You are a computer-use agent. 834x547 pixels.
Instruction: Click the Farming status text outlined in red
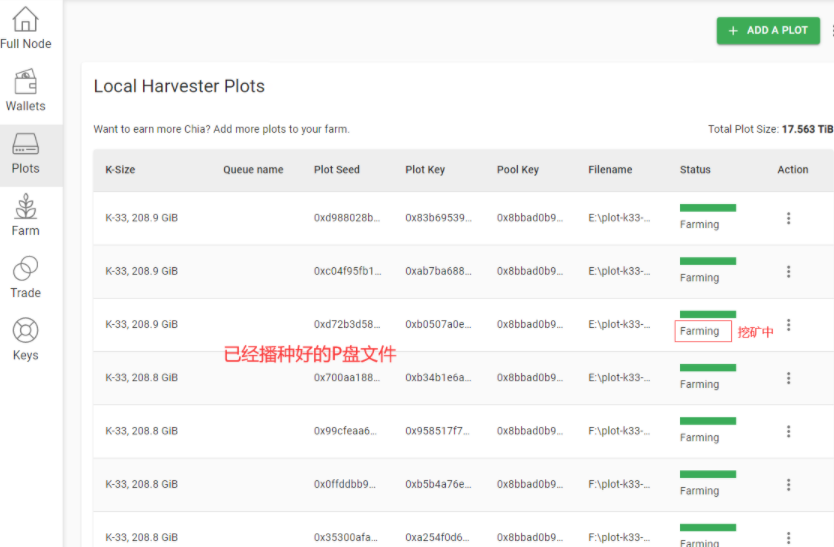700,332
